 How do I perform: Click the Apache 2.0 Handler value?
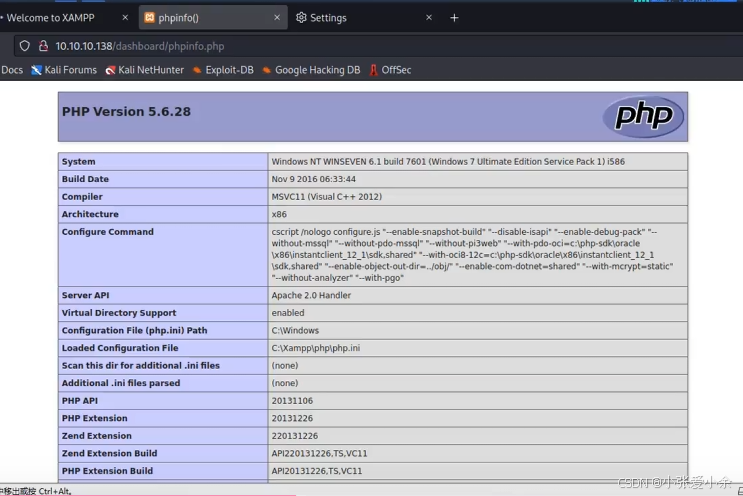tap(311, 295)
